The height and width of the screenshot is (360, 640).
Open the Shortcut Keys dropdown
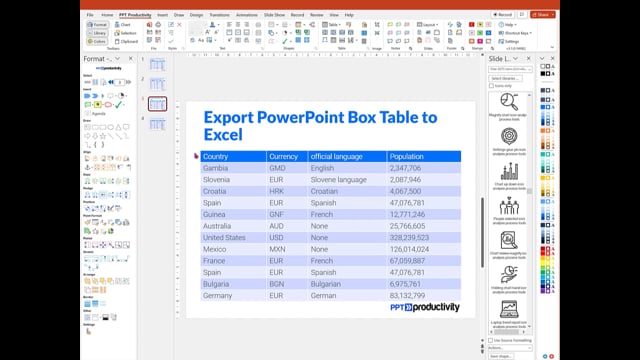[515, 33]
